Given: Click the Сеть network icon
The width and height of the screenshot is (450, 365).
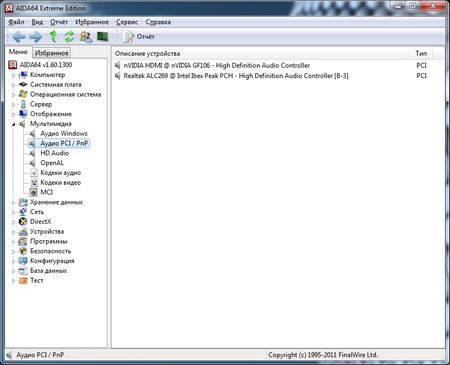Looking at the screenshot, I should tap(23, 212).
